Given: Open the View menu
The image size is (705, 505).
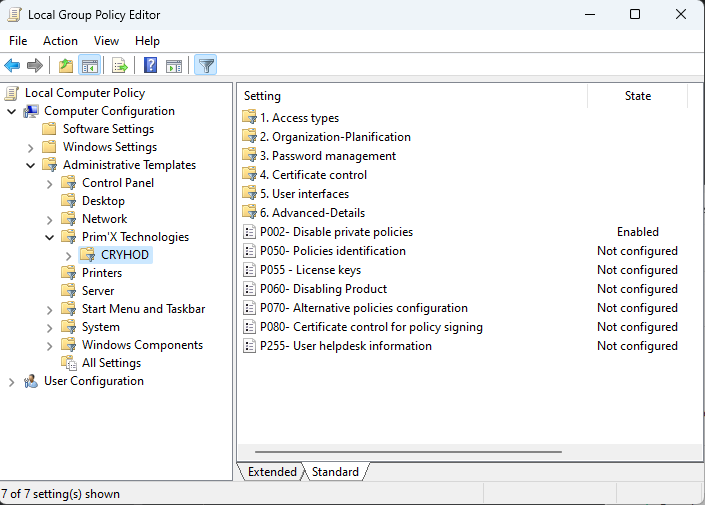Looking at the screenshot, I should [x=106, y=41].
